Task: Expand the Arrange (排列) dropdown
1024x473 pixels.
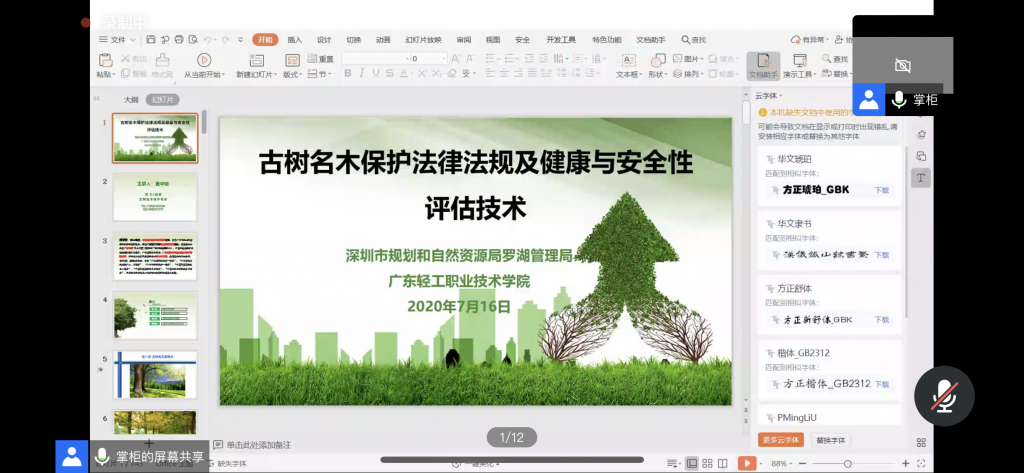Action: click(688, 74)
